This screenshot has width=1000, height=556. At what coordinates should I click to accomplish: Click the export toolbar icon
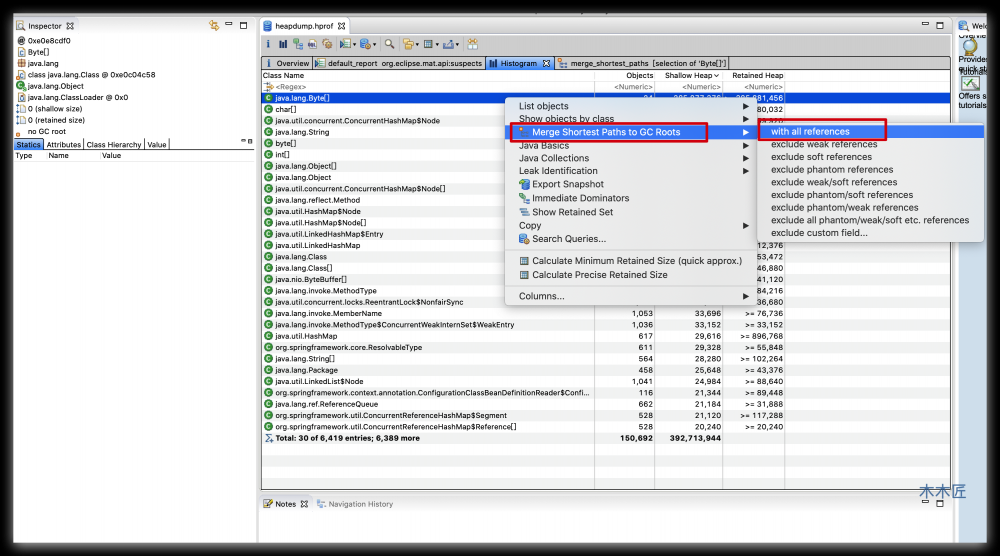pyautogui.click(x=448, y=45)
